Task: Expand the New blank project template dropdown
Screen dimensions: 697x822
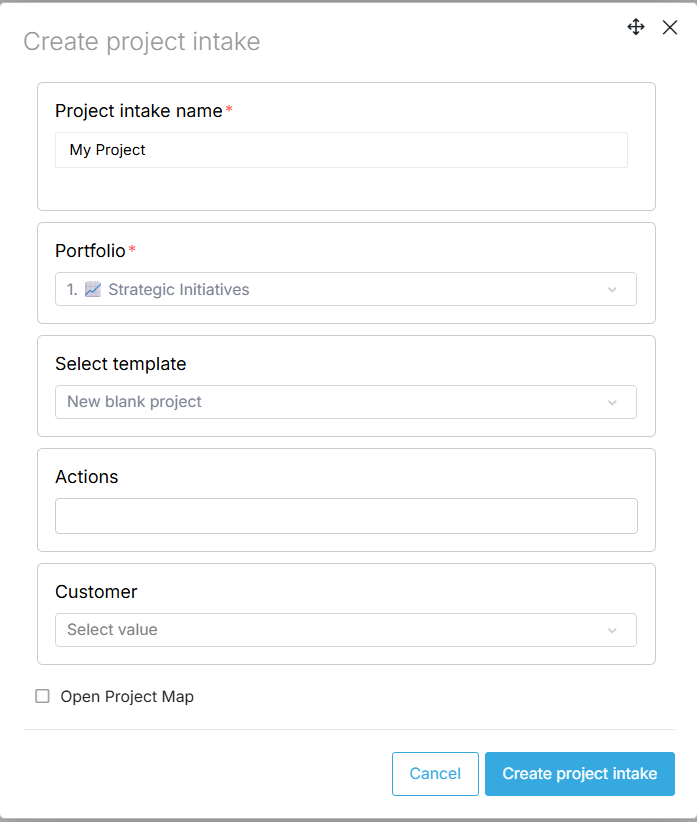Action: coord(345,402)
